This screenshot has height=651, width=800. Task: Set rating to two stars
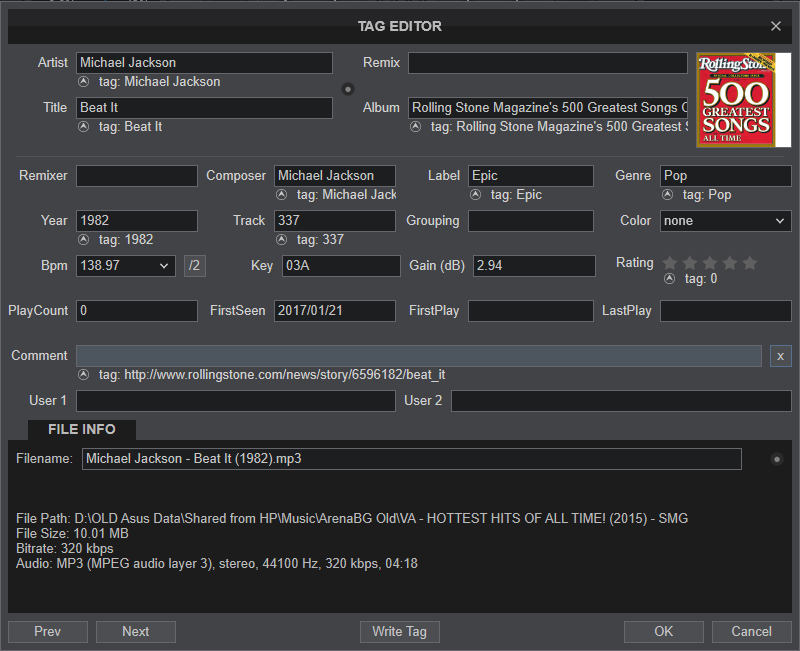point(690,263)
